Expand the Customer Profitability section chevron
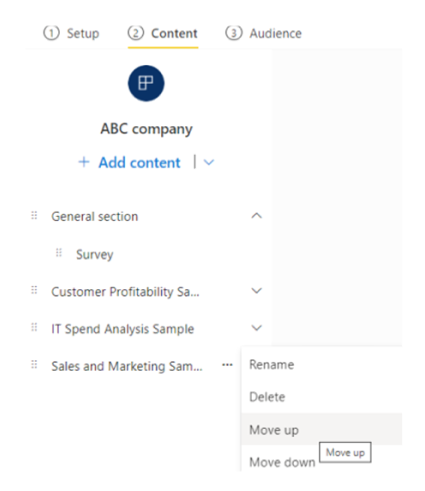The height and width of the screenshot is (491, 425). (256, 291)
